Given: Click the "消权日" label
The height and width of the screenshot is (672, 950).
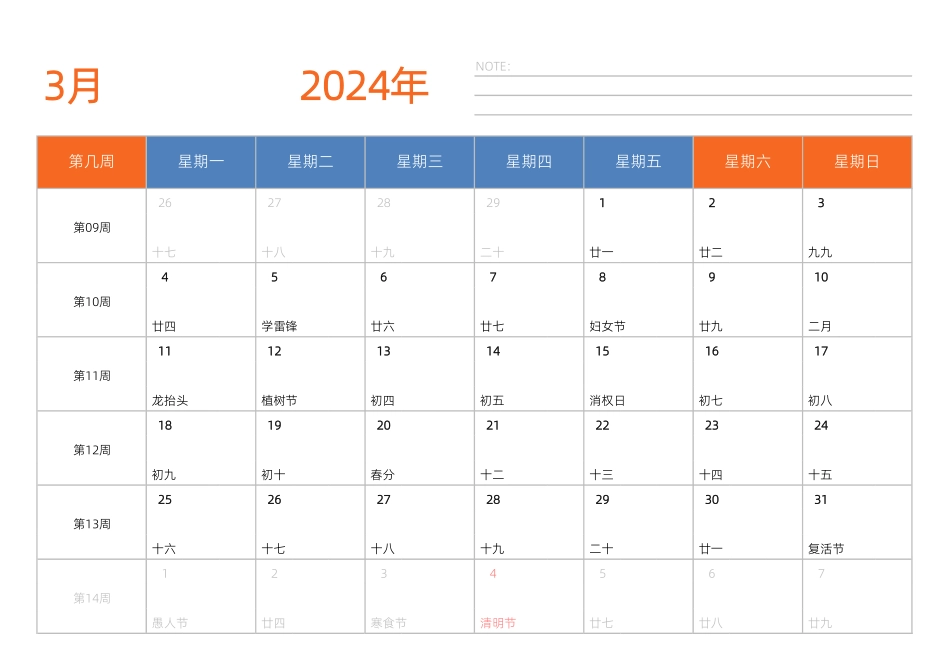Looking at the screenshot, I should tap(607, 401).
